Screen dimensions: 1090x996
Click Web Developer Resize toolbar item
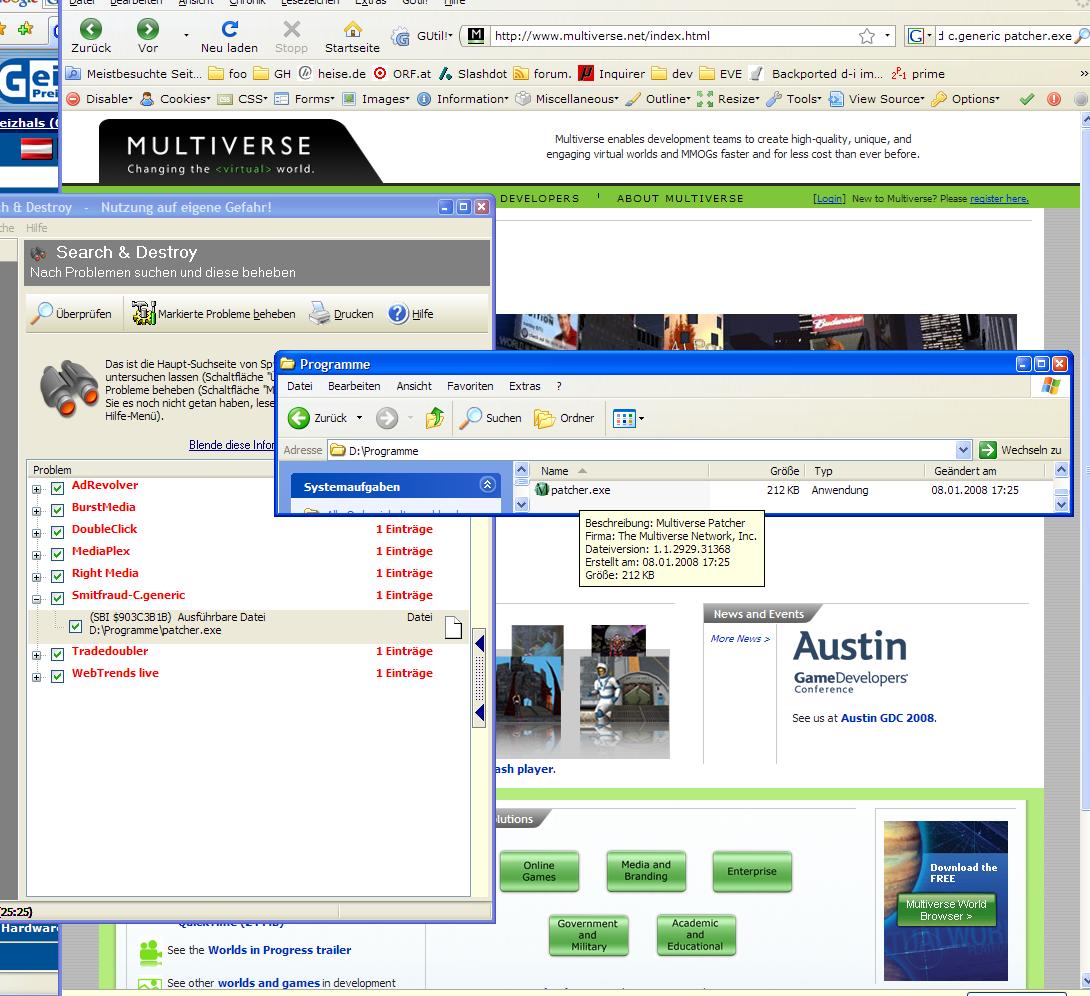(728, 99)
